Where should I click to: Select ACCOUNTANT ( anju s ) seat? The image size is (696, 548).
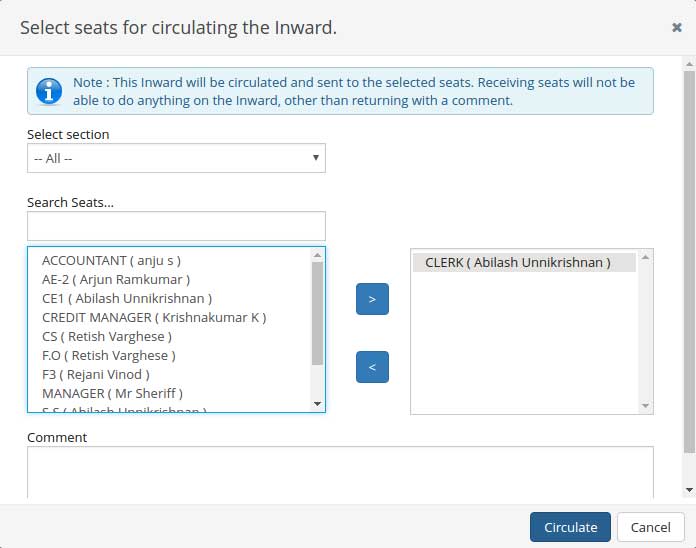[x=111, y=260]
